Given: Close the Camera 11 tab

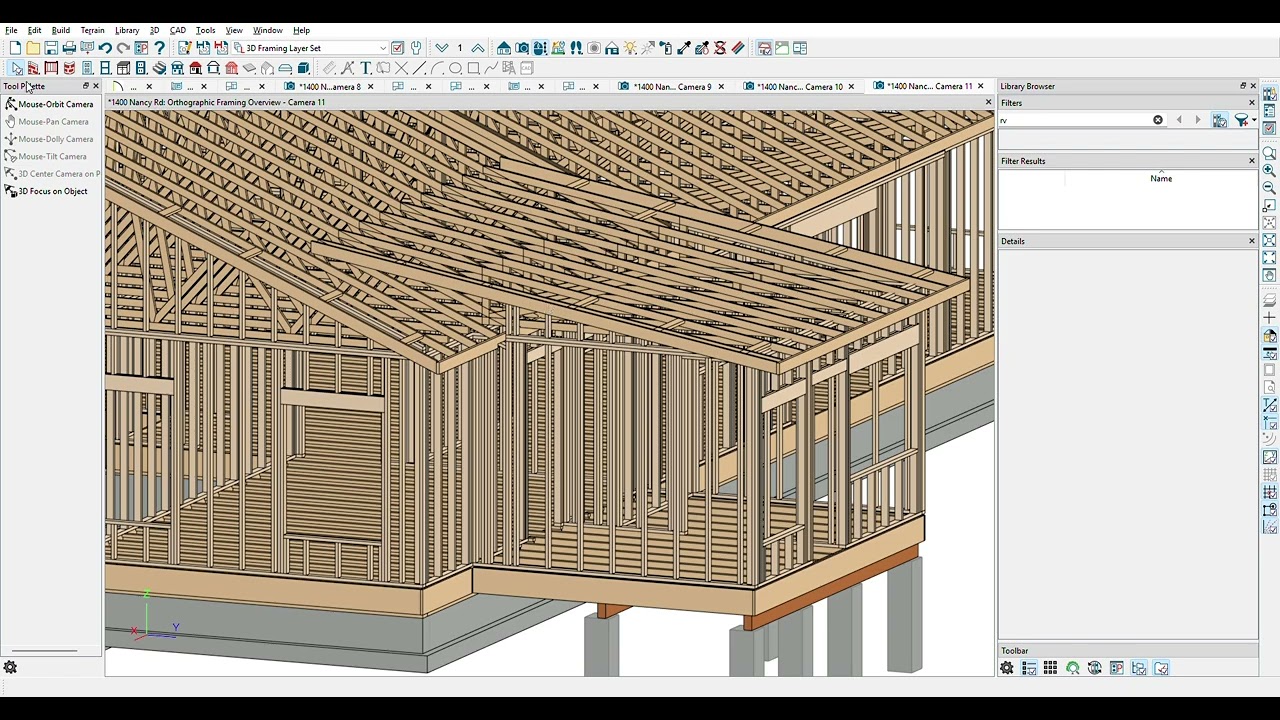Looking at the screenshot, I should coord(980,86).
